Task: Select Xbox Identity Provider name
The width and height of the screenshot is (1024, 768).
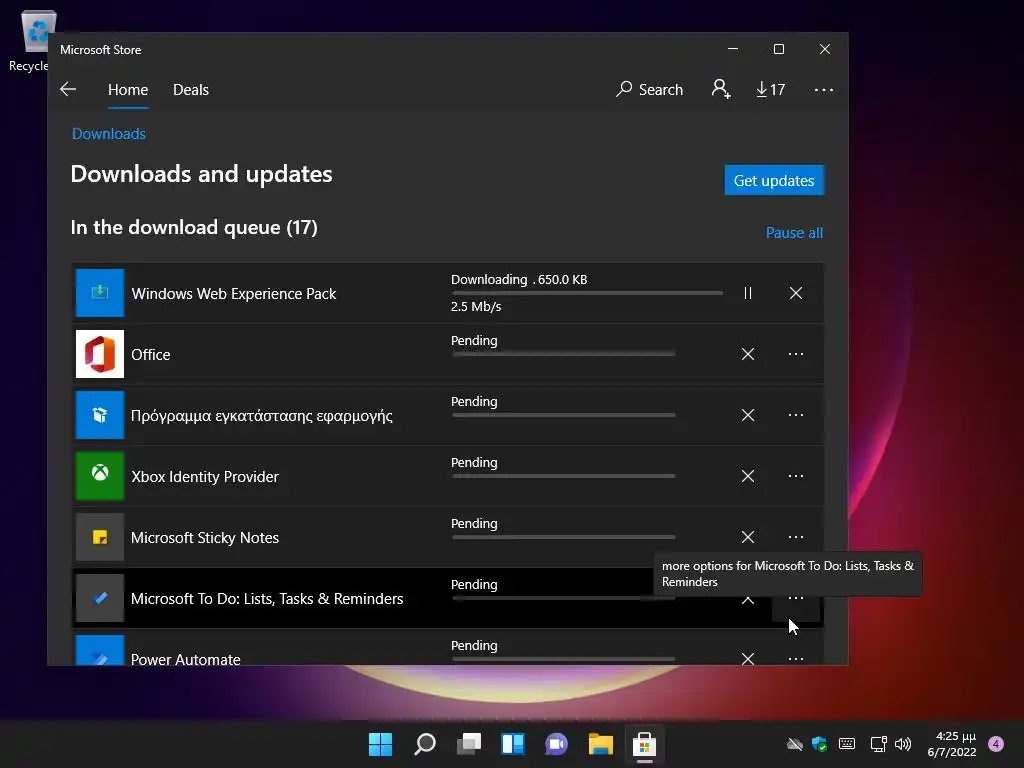Action: click(x=205, y=477)
